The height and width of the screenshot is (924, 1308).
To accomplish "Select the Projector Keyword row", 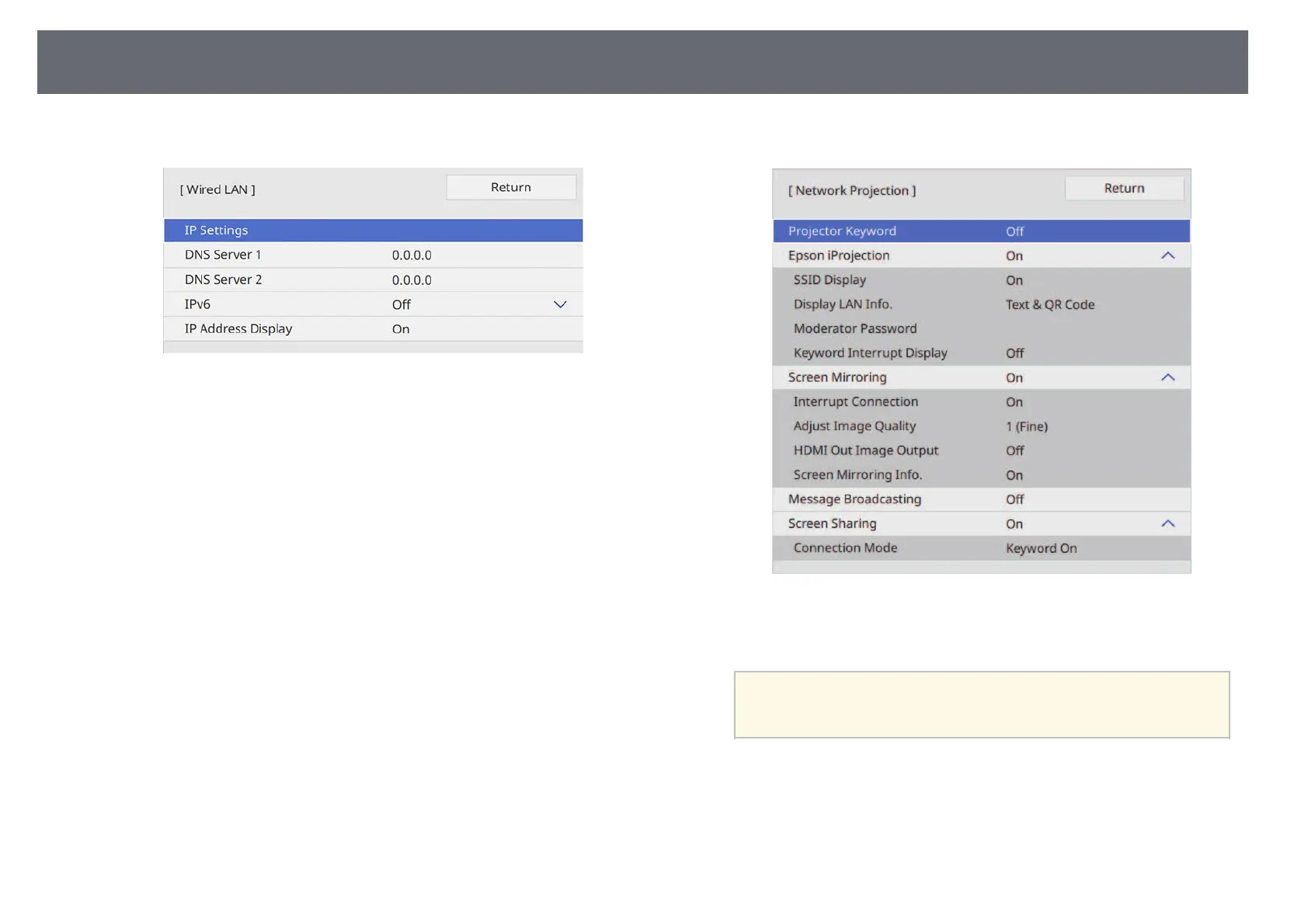I will [980, 231].
